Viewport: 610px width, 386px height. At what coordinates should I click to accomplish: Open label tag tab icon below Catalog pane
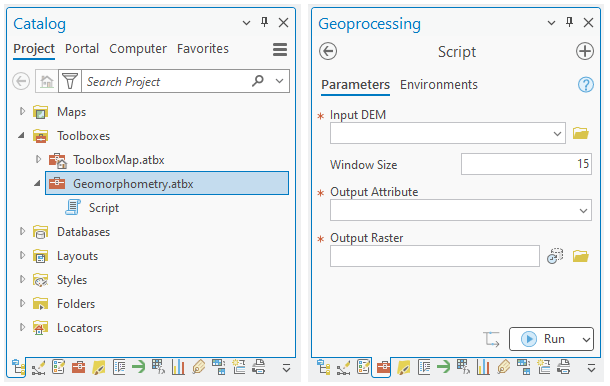pyautogui.click(x=198, y=367)
